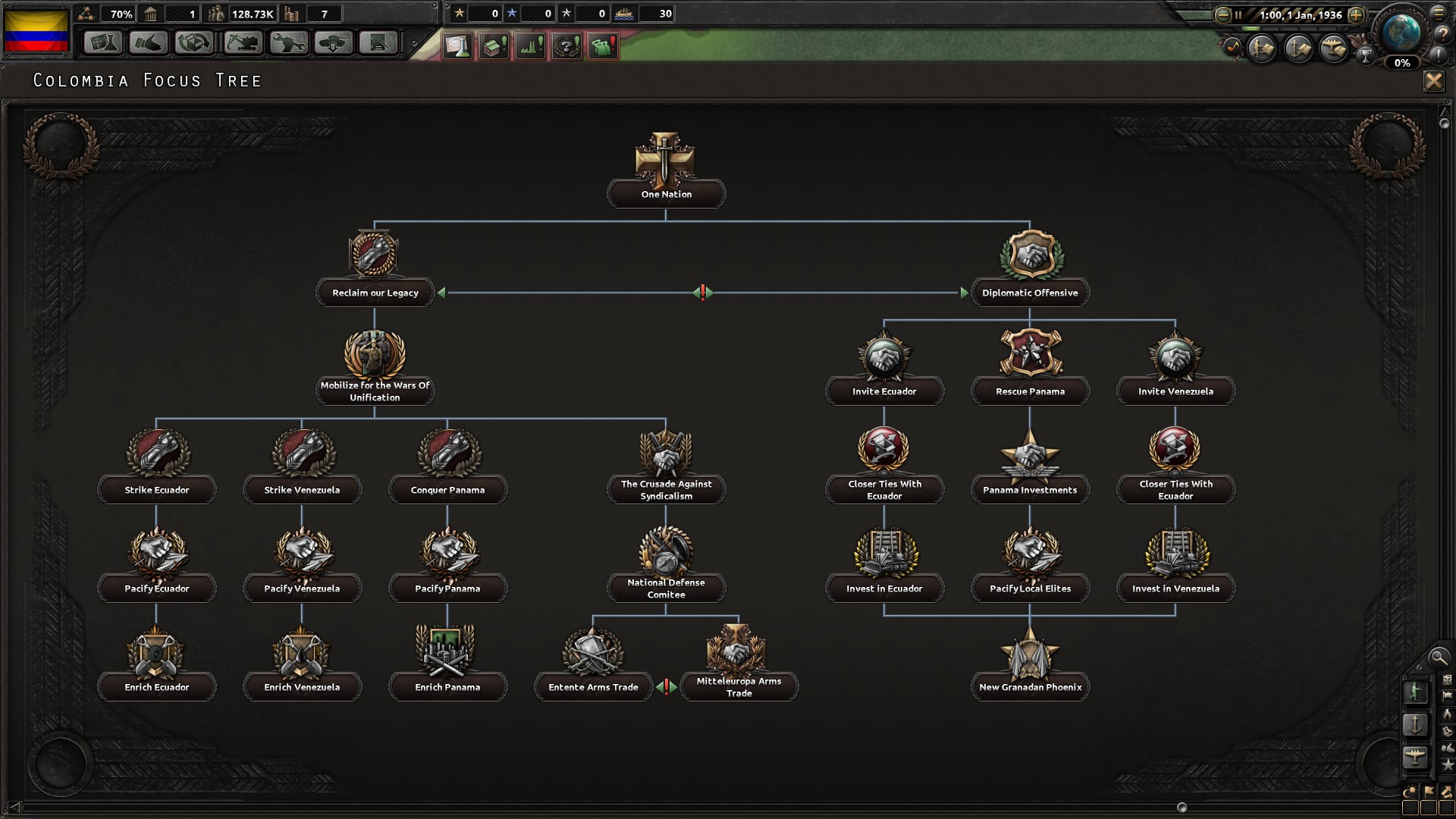Select the Rescue Panama focus
Image resolution: width=1456 pixels, height=819 pixels.
[x=1030, y=369]
